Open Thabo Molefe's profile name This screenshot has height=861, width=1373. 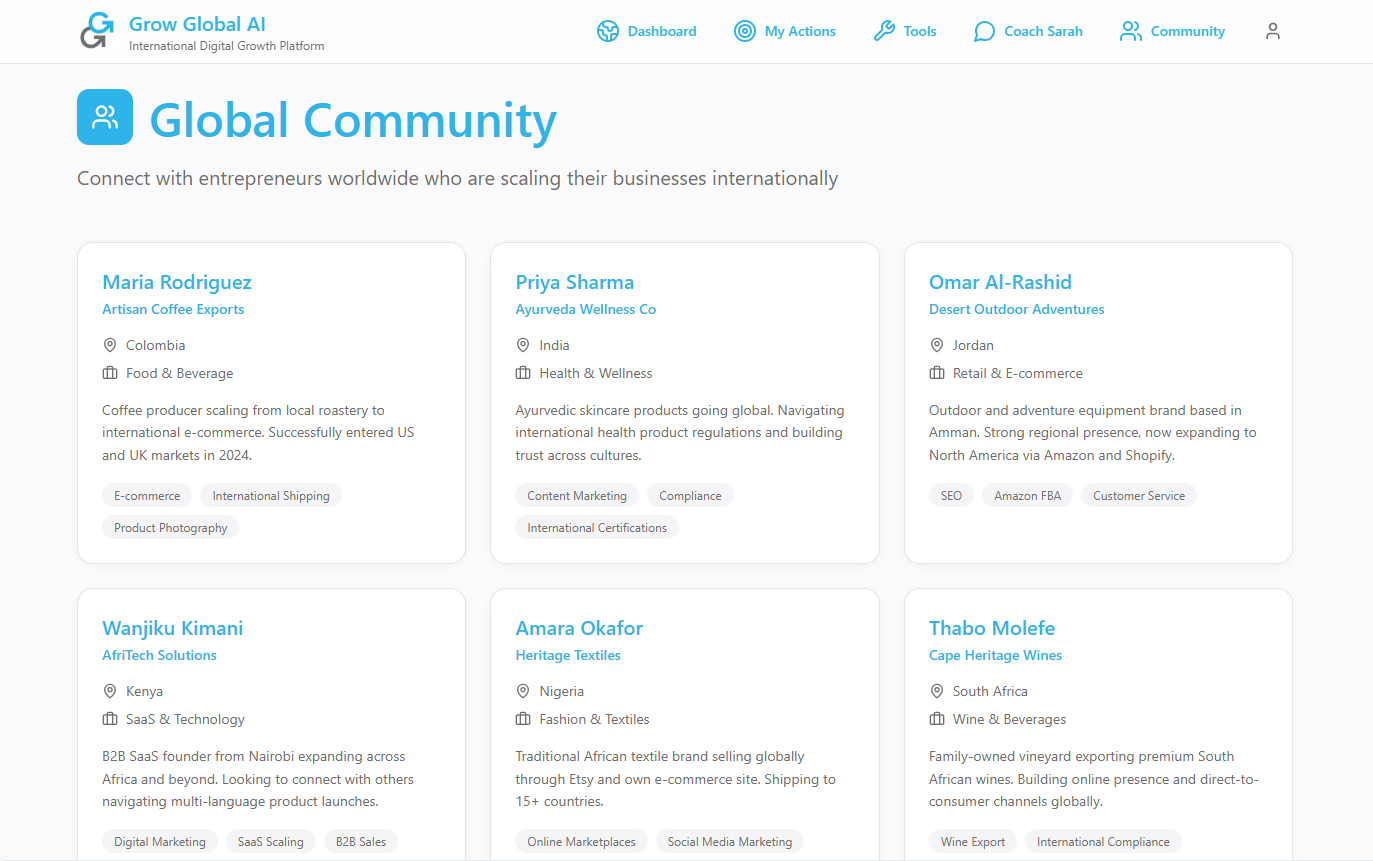click(992, 628)
